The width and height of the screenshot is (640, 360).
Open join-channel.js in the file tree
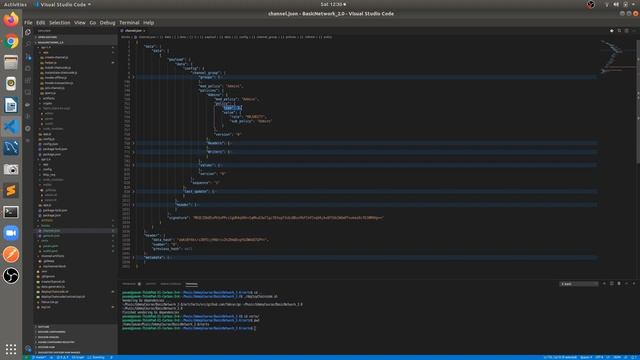[x=54, y=88]
